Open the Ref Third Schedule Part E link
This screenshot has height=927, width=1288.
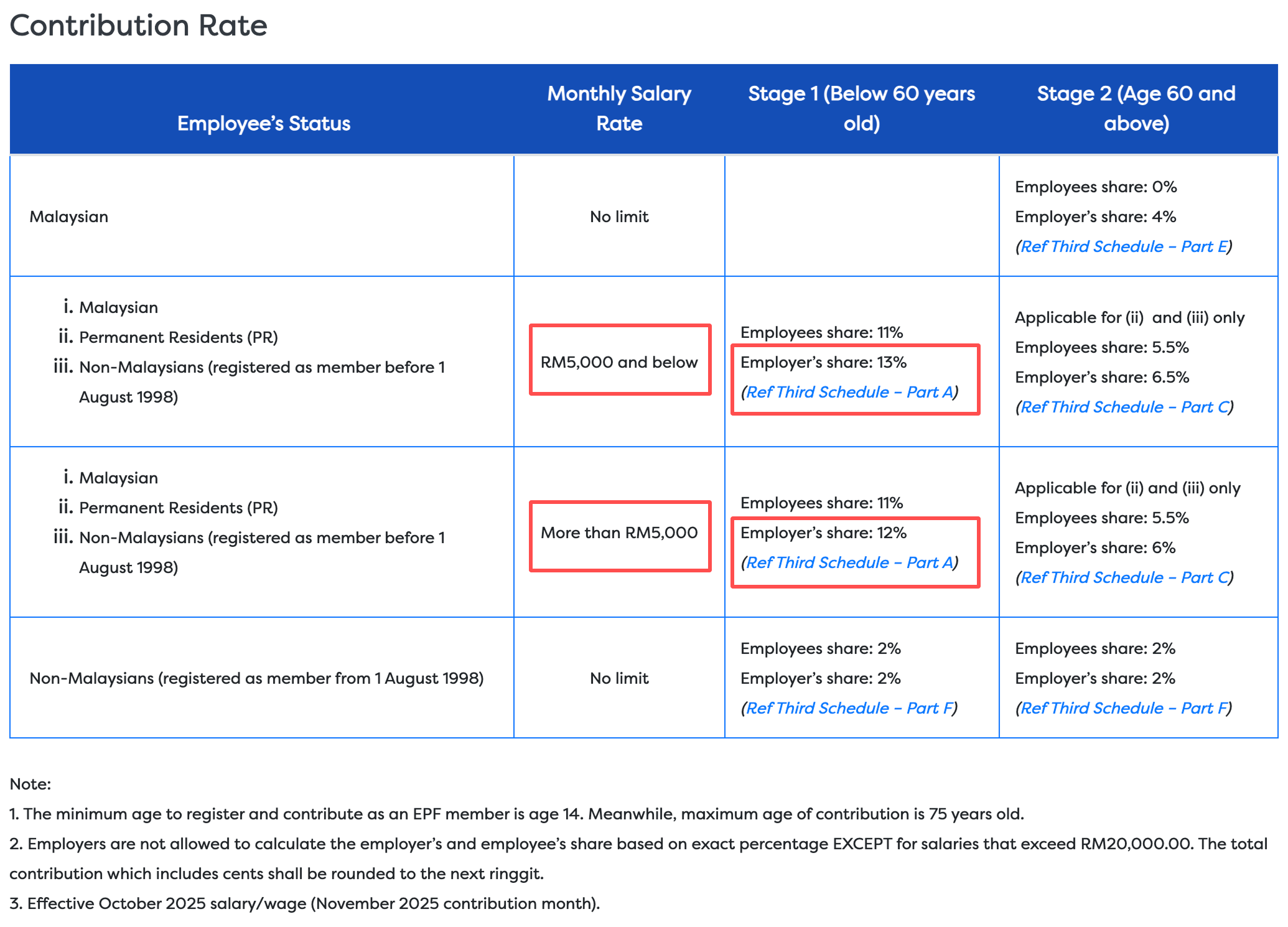[x=1123, y=246]
